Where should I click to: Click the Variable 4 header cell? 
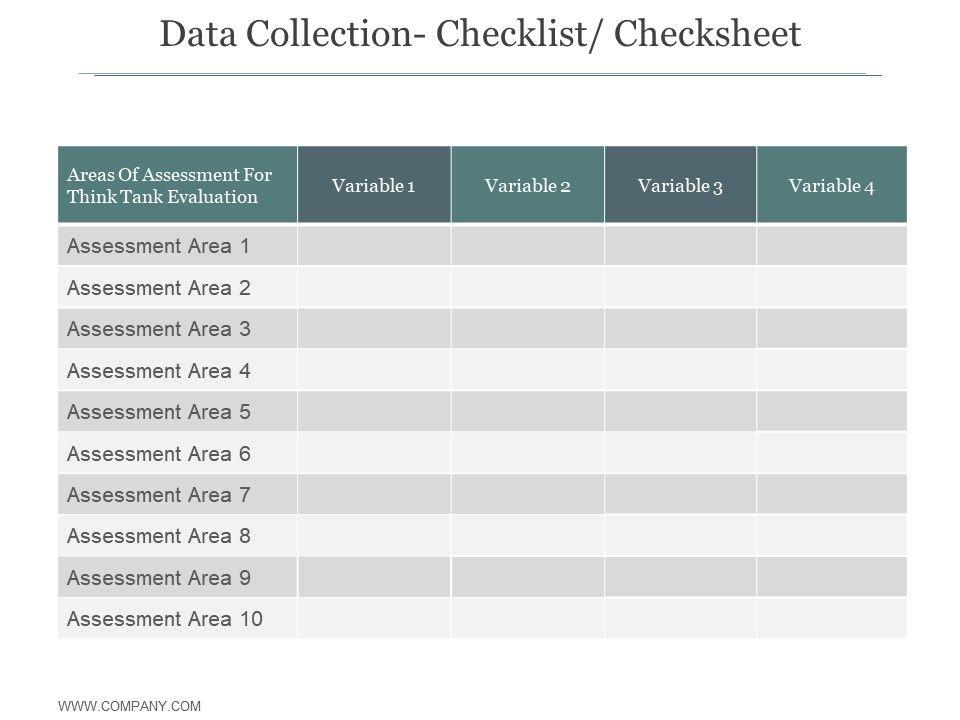click(831, 186)
